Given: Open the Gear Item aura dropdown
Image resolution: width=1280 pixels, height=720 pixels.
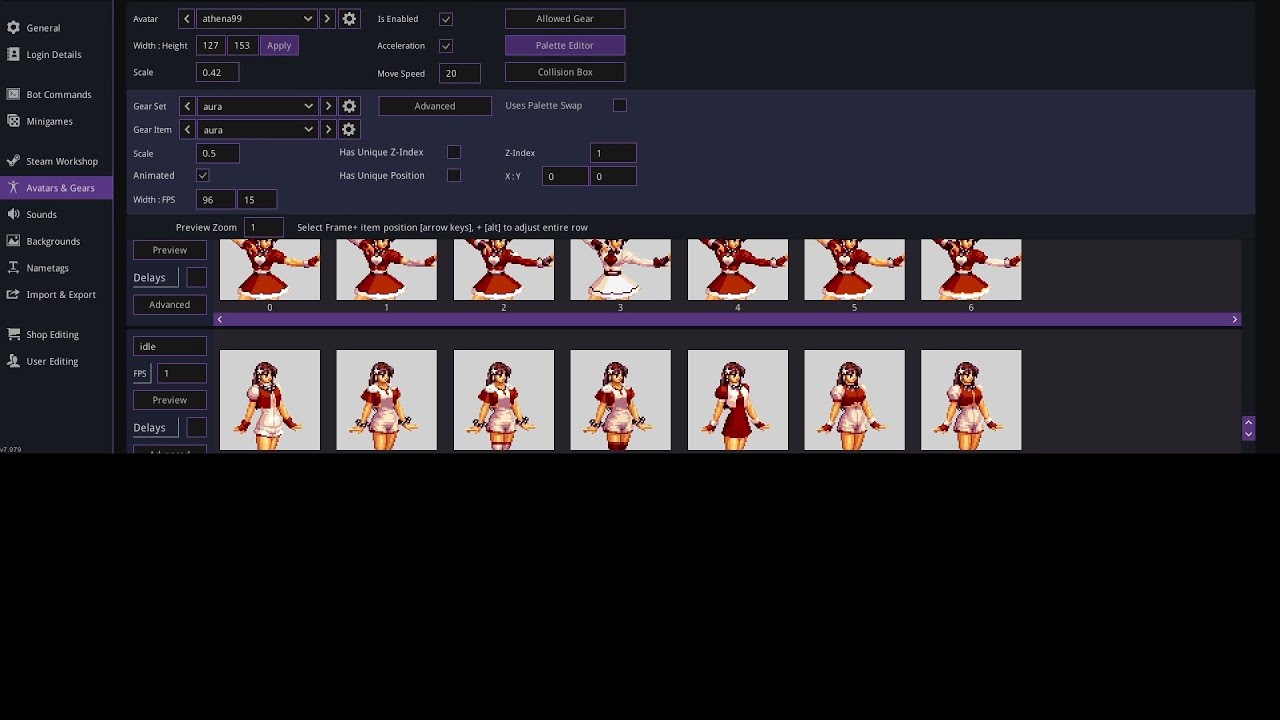Looking at the screenshot, I should [x=257, y=129].
